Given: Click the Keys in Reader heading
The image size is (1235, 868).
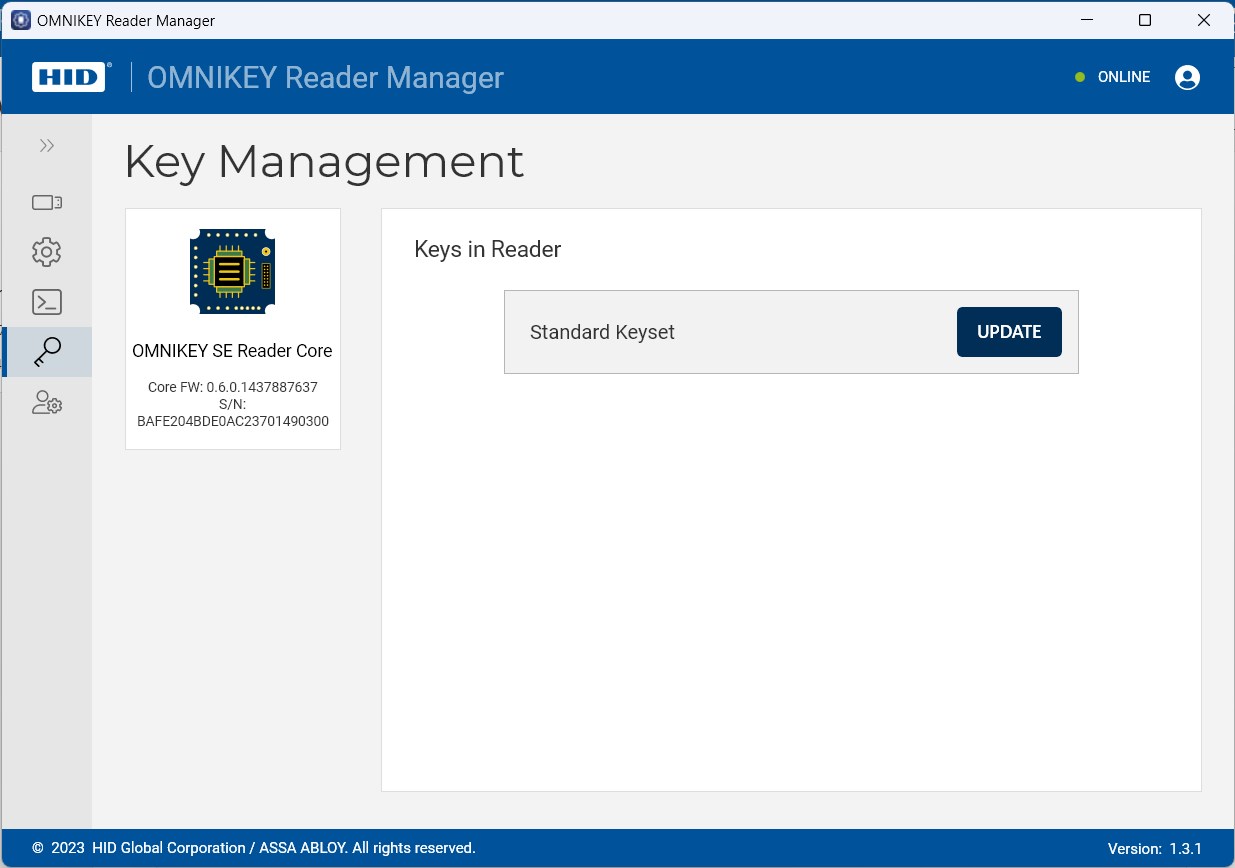Looking at the screenshot, I should click(x=488, y=249).
